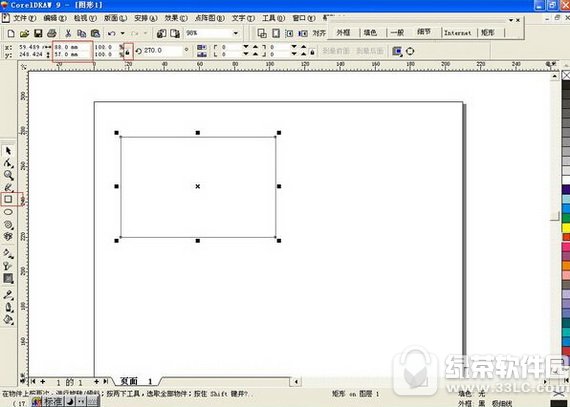Viewport: 570px width, 407px height.
Task: Select the Ellipse tool
Action: coord(8,212)
